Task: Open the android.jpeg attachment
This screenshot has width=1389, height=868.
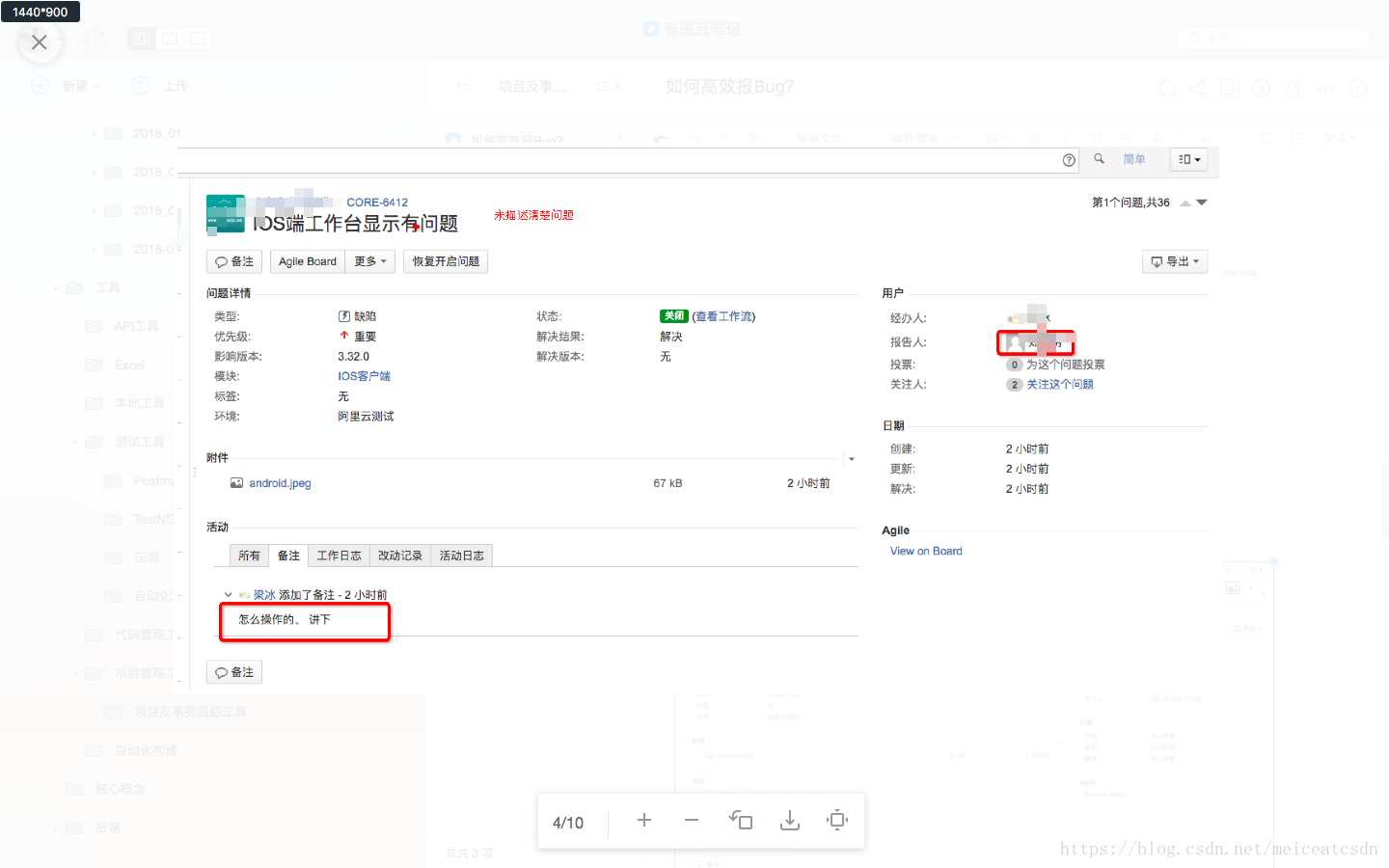Action: (x=280, y=483)
